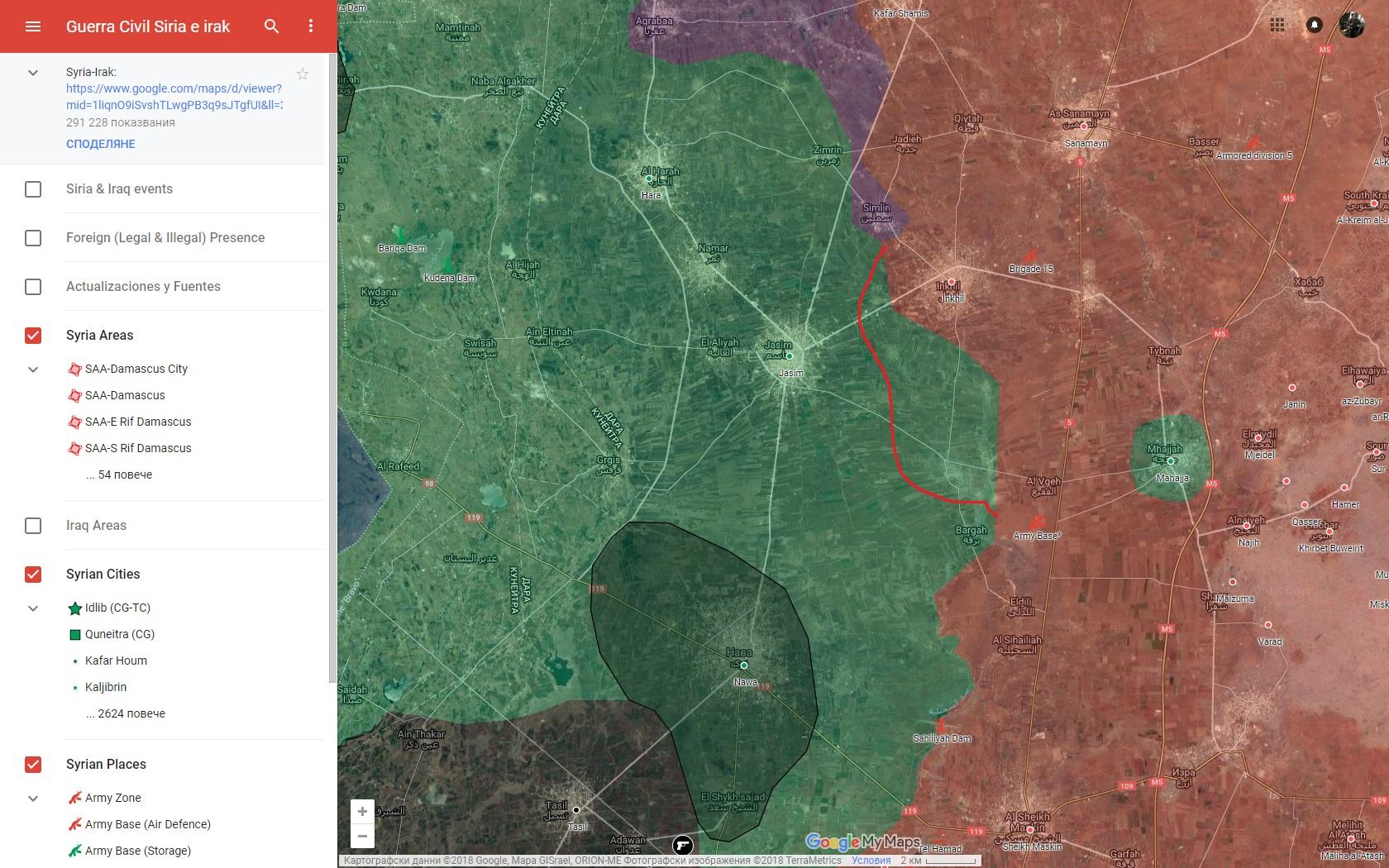The height and width of the screenshot is (868, 1389).
Task: Collapse the Syrian Cities item list
Action: pos(33,608)
